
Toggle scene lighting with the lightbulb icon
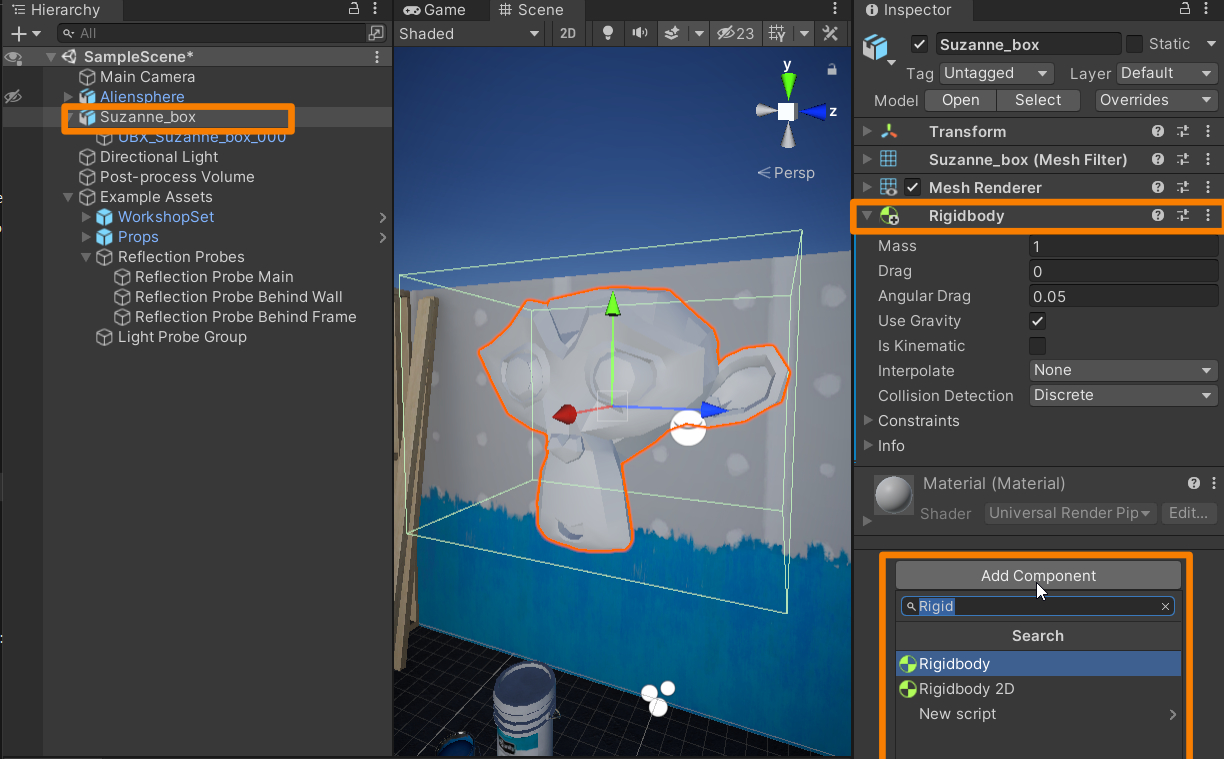coord(607,33)
